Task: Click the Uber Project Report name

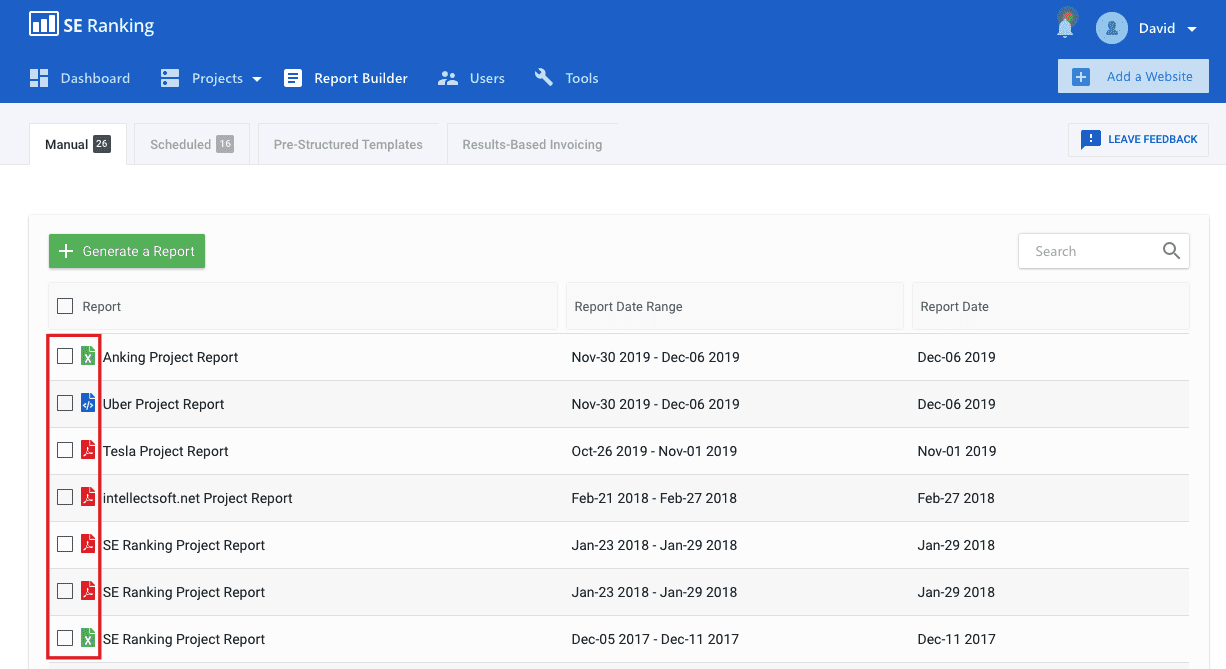Action: pos(163,404)
